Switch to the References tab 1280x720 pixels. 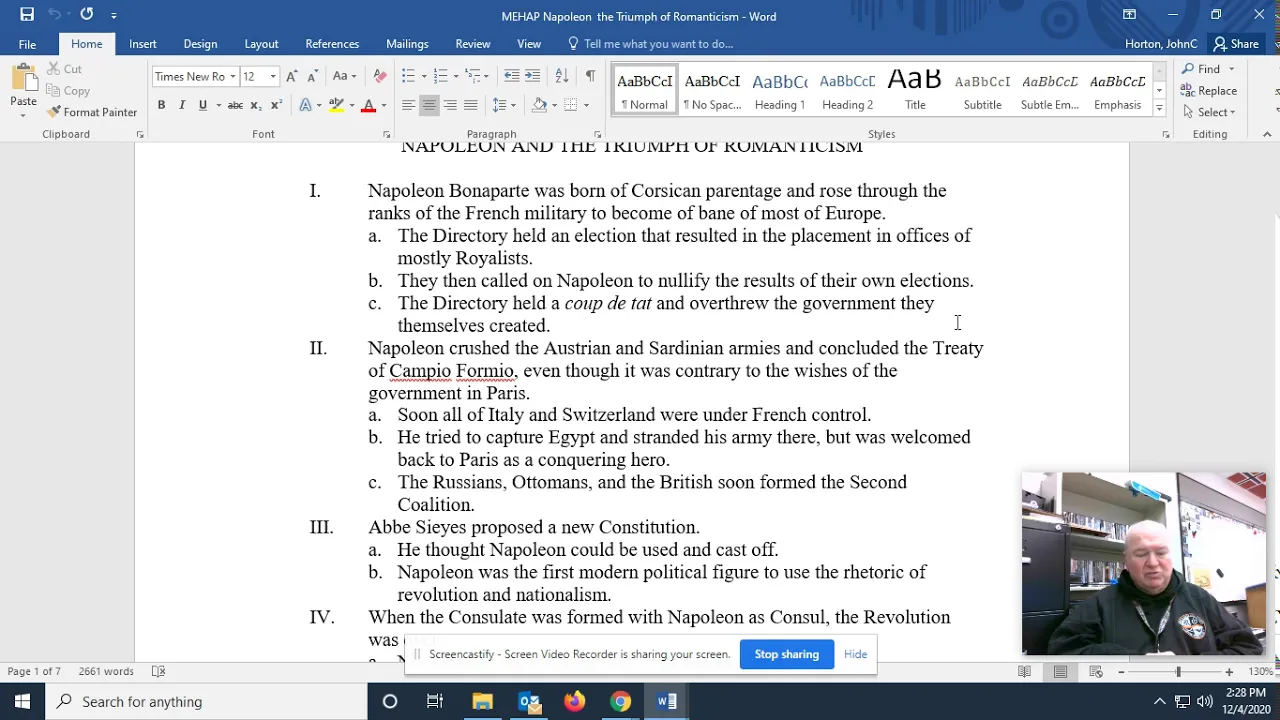coord(332,44)
